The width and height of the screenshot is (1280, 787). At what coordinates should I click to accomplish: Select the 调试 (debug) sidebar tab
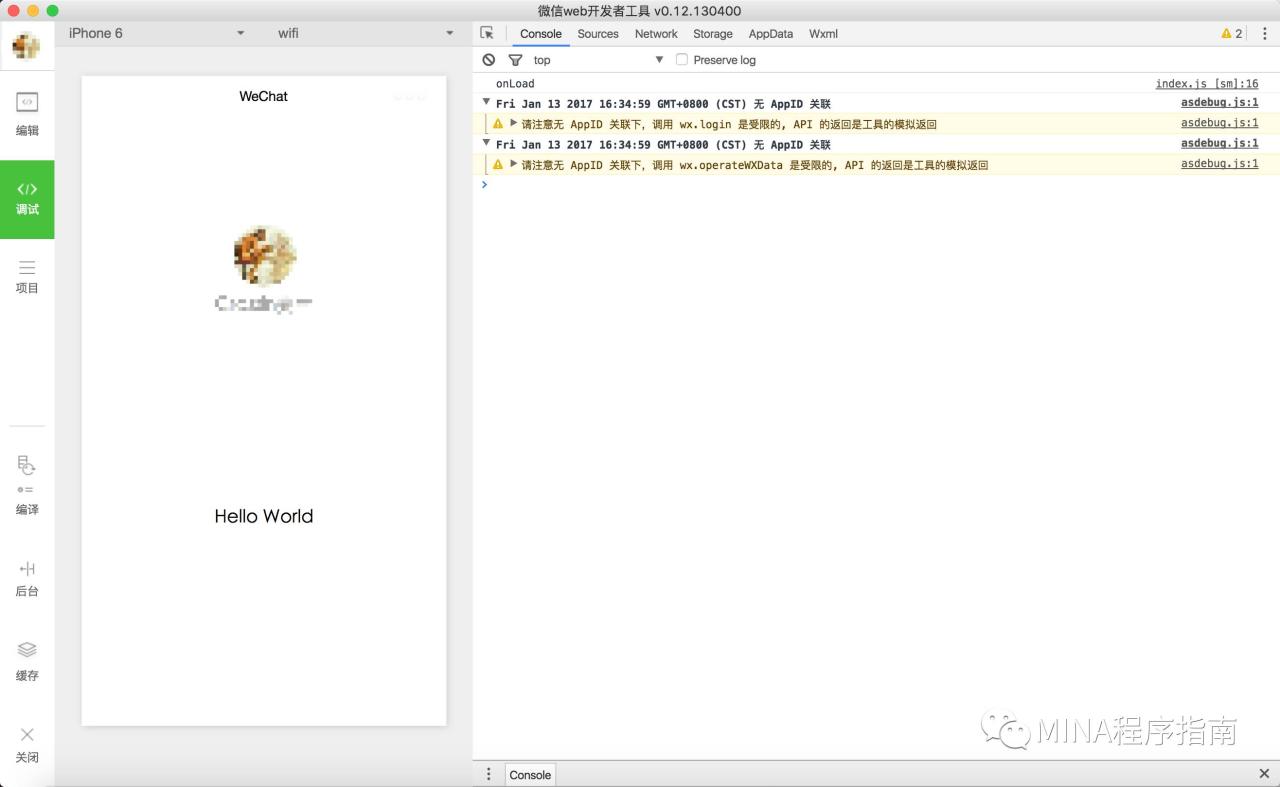27,198
